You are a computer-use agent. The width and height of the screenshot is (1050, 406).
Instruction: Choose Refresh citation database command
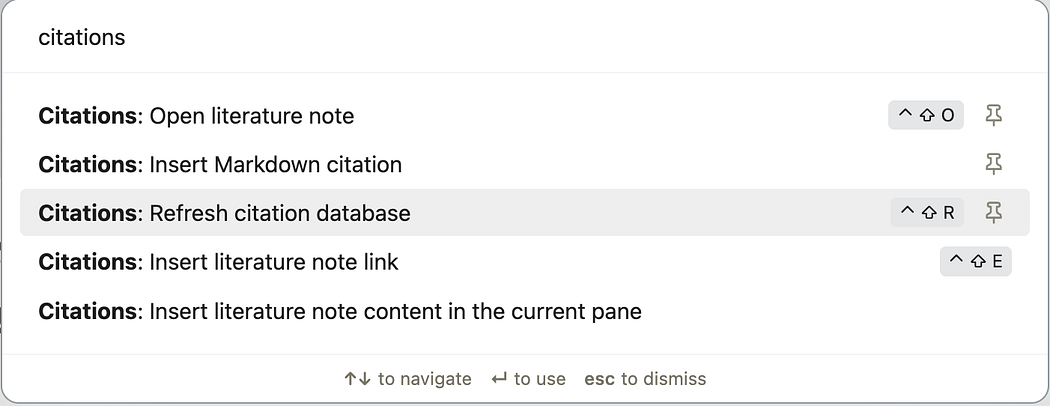coord(279,213)
